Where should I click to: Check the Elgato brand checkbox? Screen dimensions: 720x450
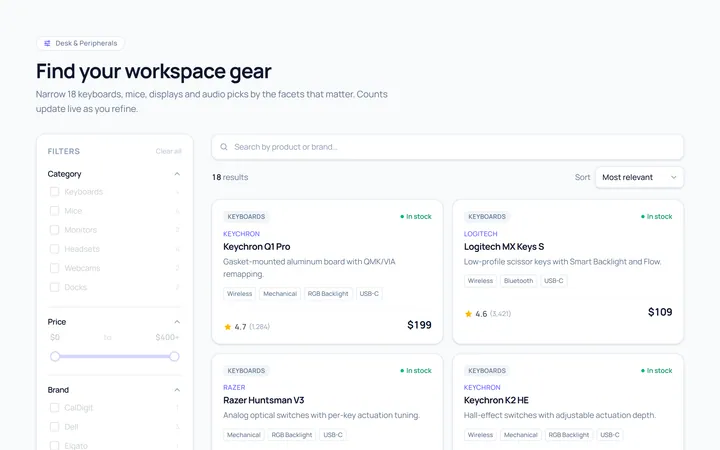point(54,445)
